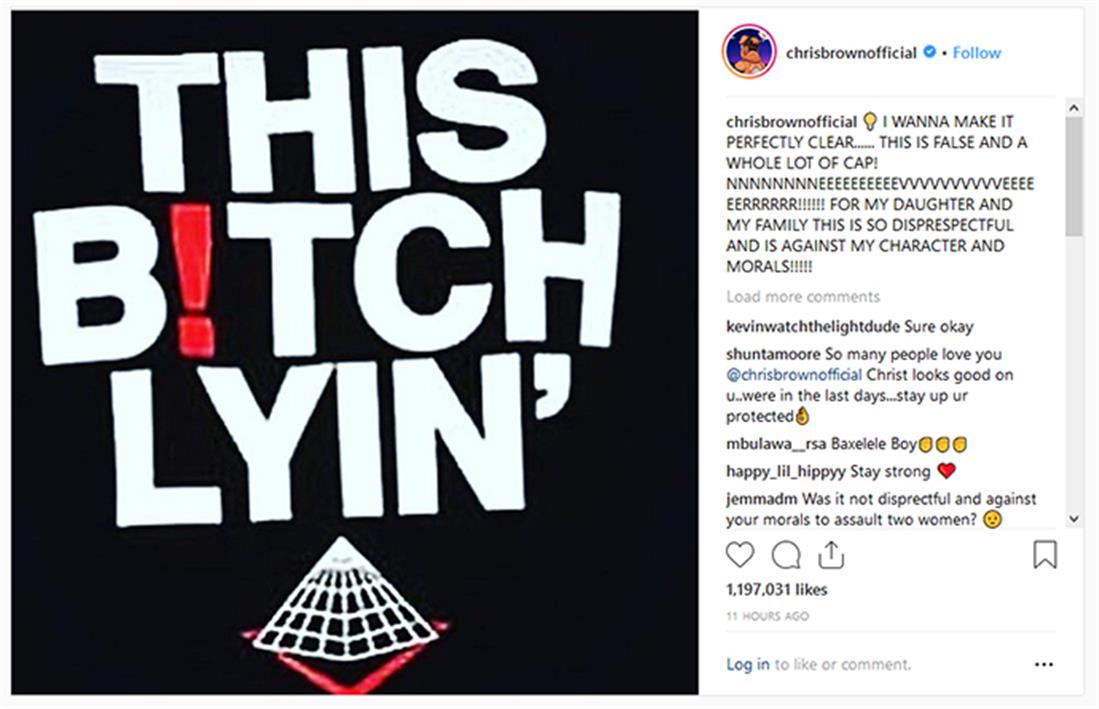Click the comments scrollbar thumb
1099x709 pixels.
pos(1073,177)
